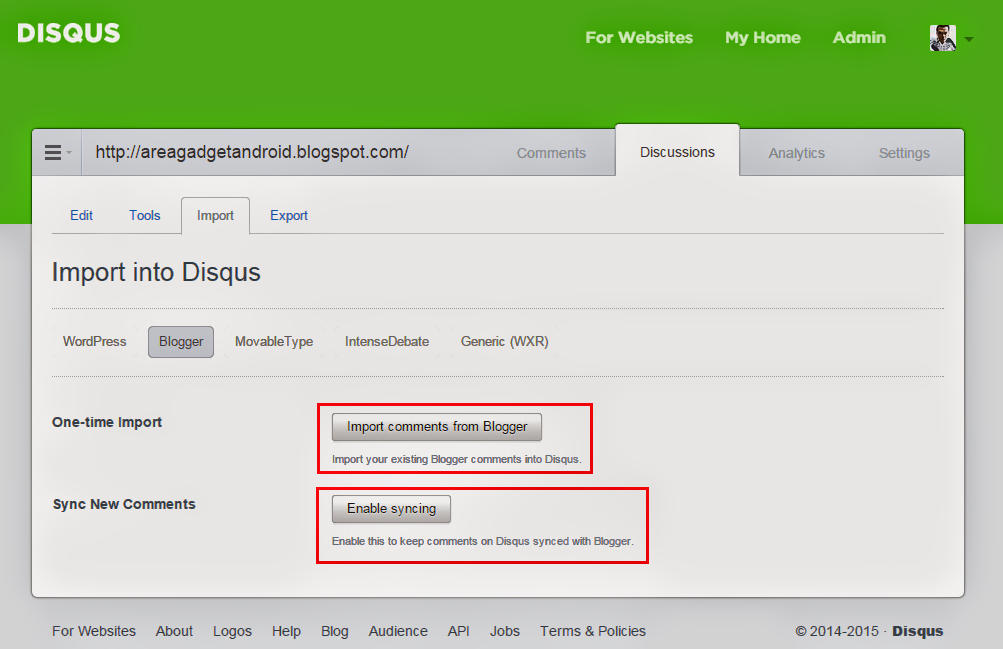Click the Enable syncing button
The image size is (1003, 649).
391,508
